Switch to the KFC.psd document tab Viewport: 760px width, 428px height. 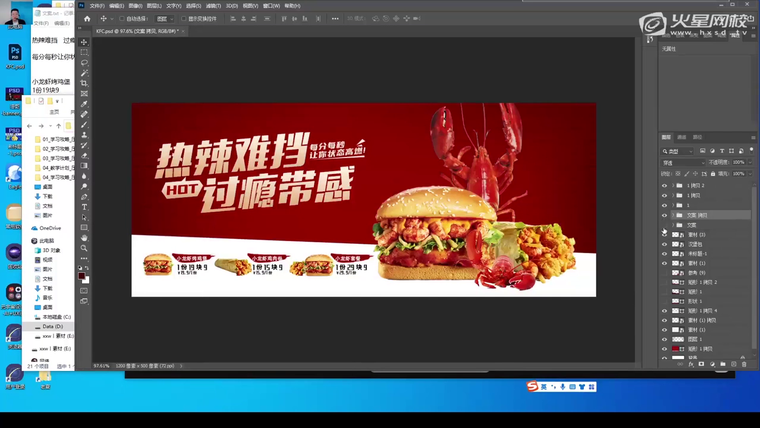(134, 31)
